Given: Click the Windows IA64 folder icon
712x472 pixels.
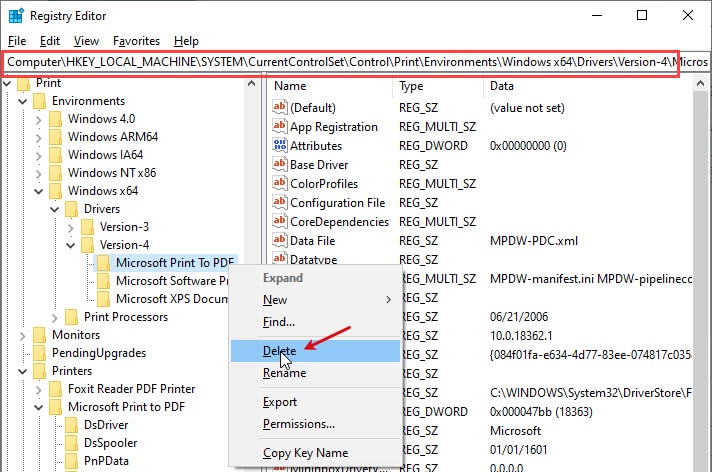Looking at the screenshot, I should click(x=55, y=155).
